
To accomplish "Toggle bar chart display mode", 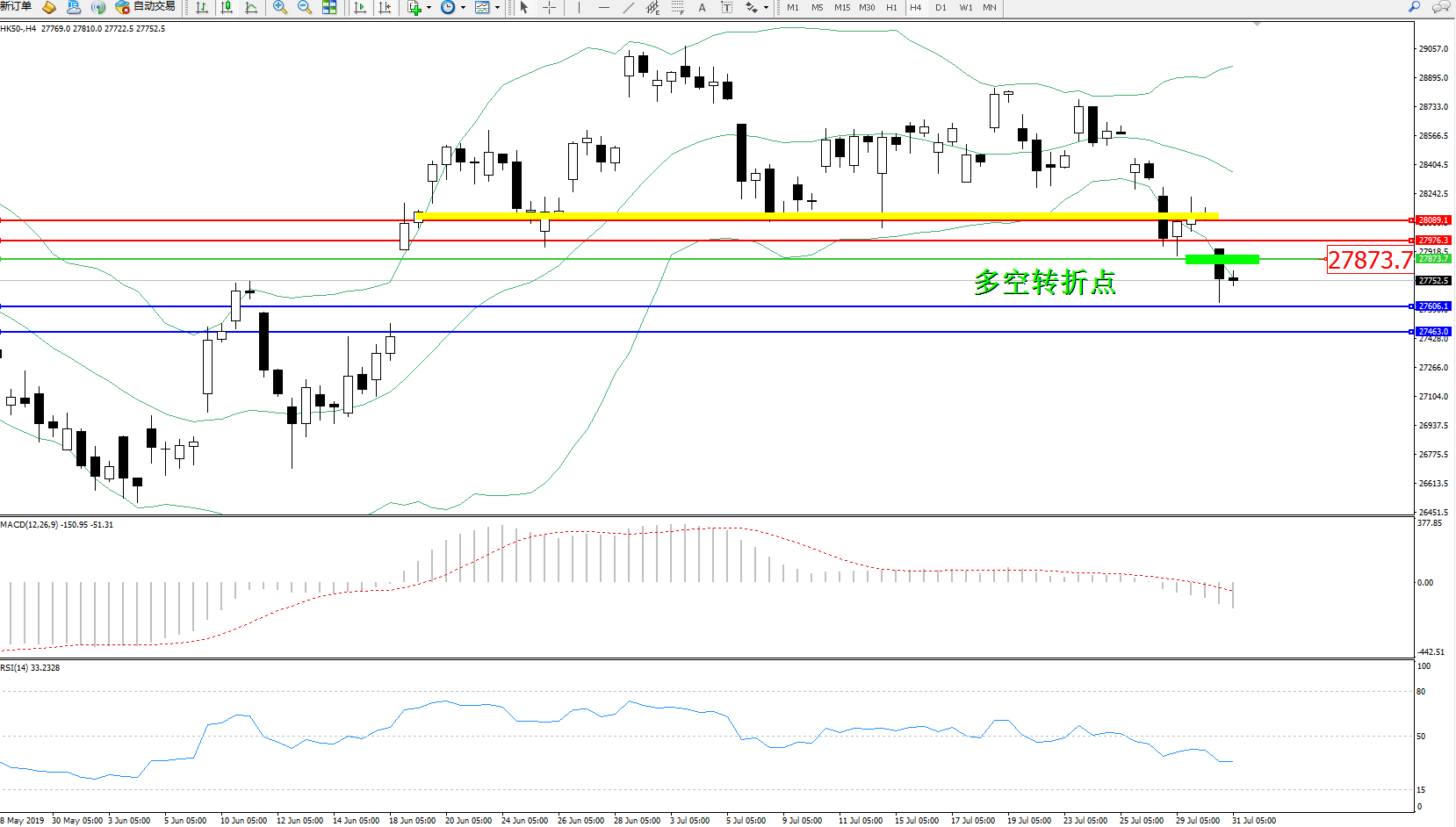I will [202, 8].
